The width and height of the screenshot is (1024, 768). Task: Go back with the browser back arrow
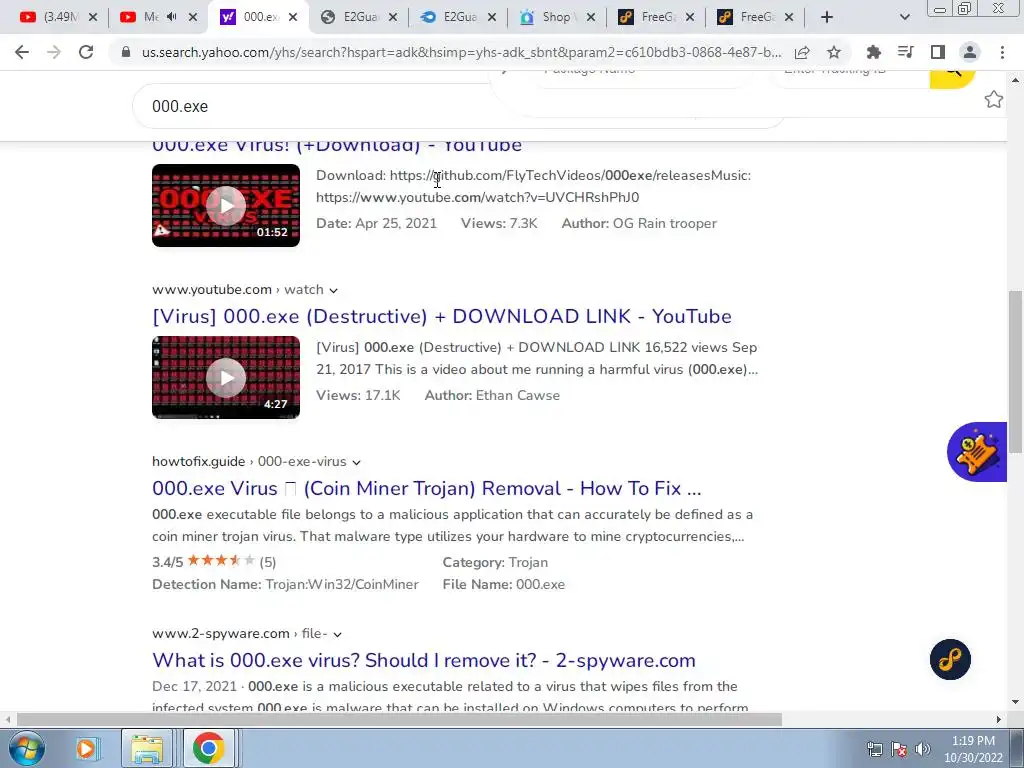coord(22,52)
